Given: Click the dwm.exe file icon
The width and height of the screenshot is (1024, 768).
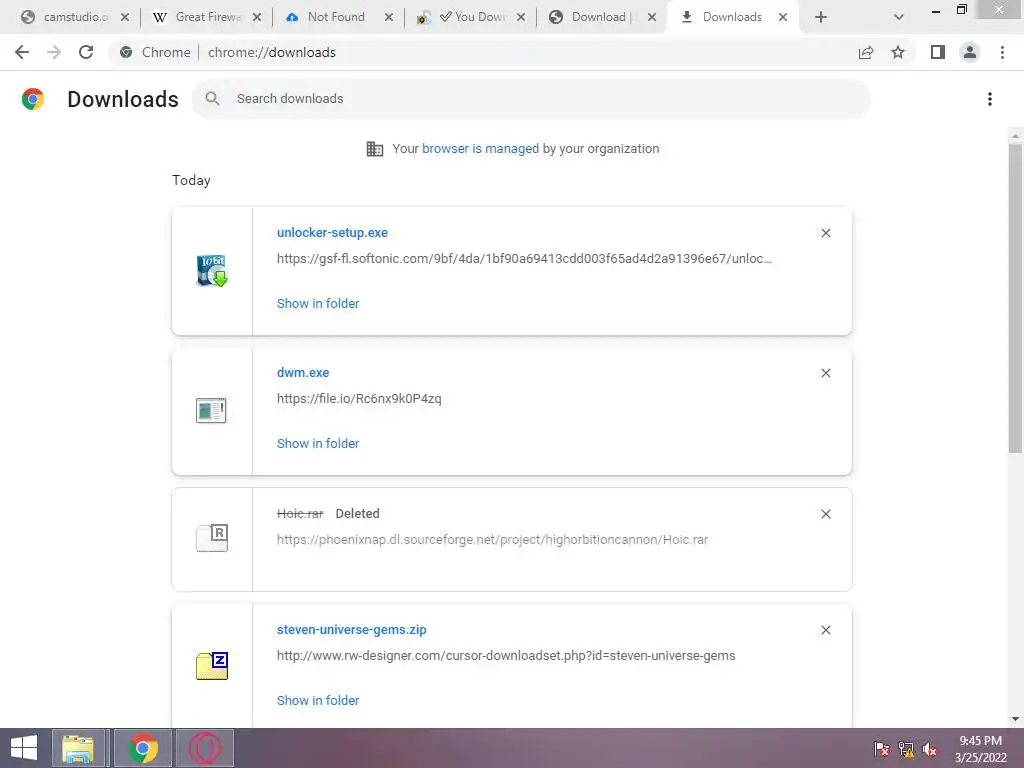Looking at the screenshot, I should point(211,410).
